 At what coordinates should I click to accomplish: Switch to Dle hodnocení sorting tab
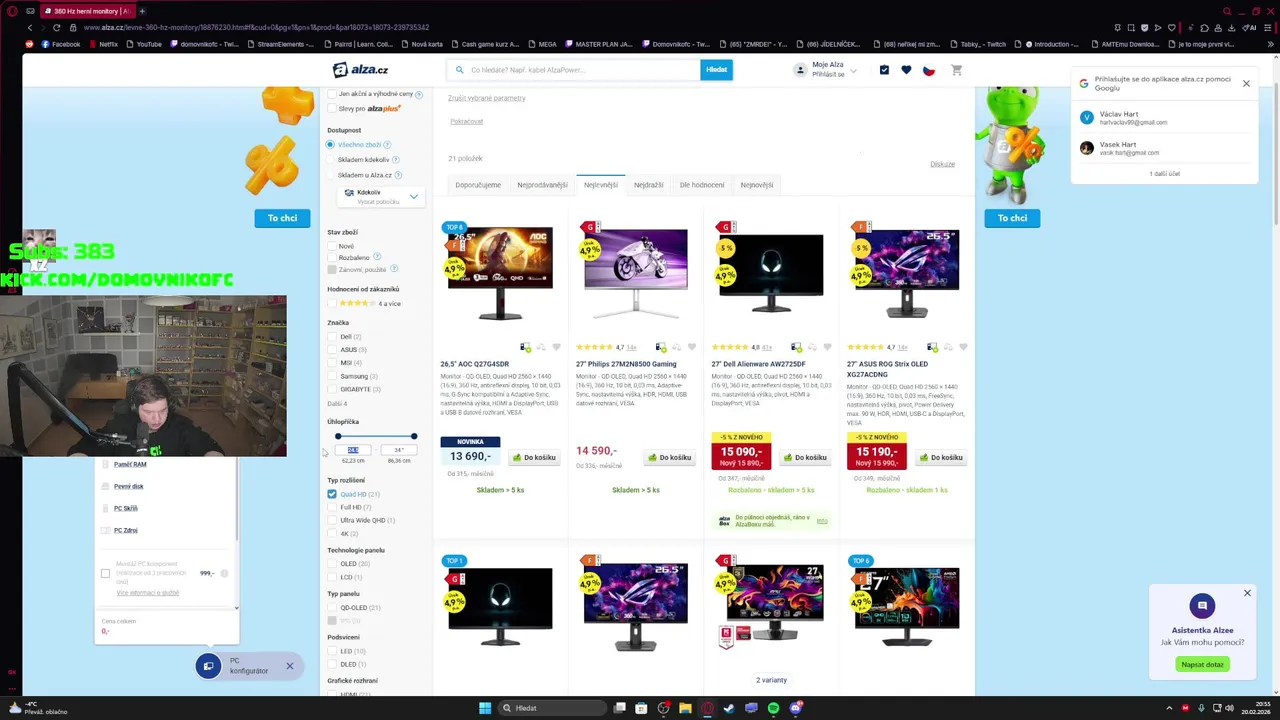(702, 185)
